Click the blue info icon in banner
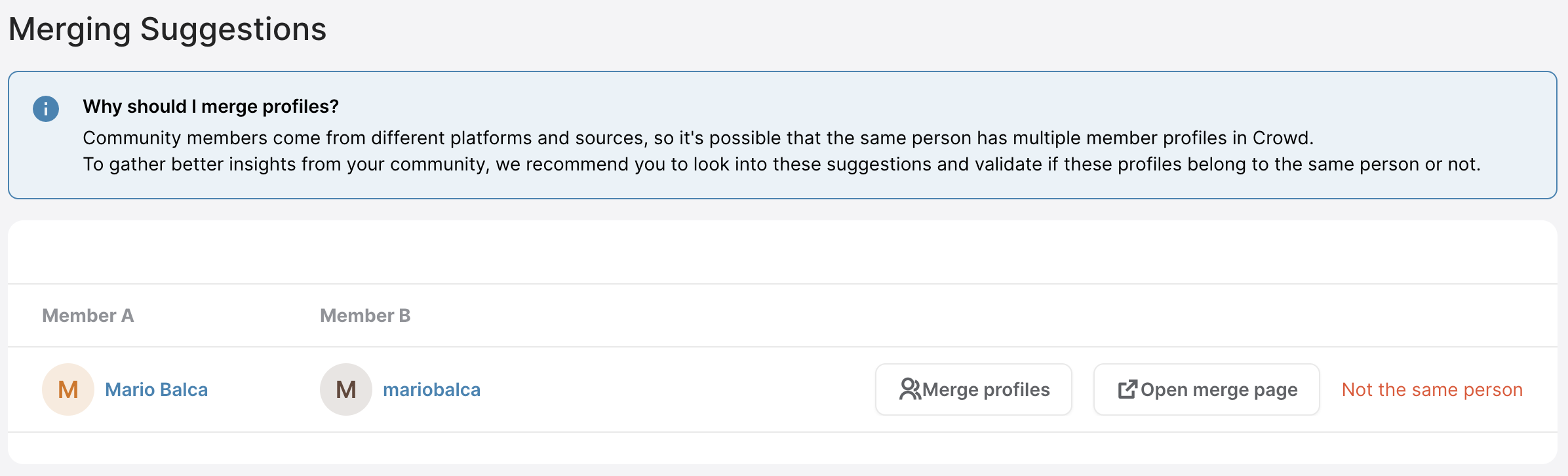This screenshot has height=476, width=1568. click(46, 109)
